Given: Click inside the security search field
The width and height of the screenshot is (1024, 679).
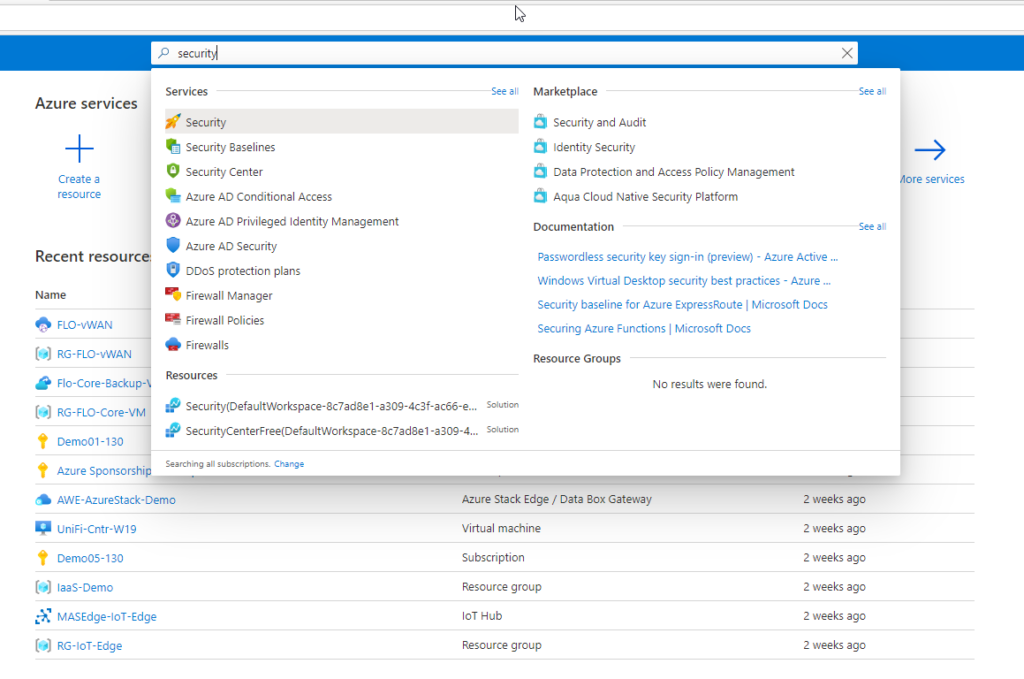Looking at the screenshot, I should pyautogui.click(x=500, y=53).
